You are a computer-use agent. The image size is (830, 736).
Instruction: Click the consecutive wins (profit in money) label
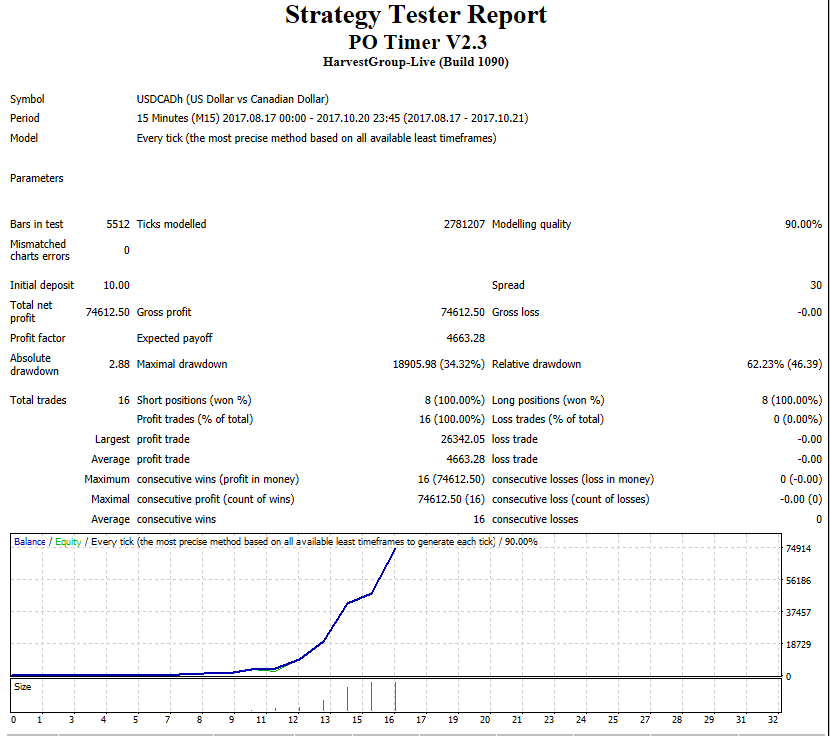pyautogui.click(x=218, y=479)
